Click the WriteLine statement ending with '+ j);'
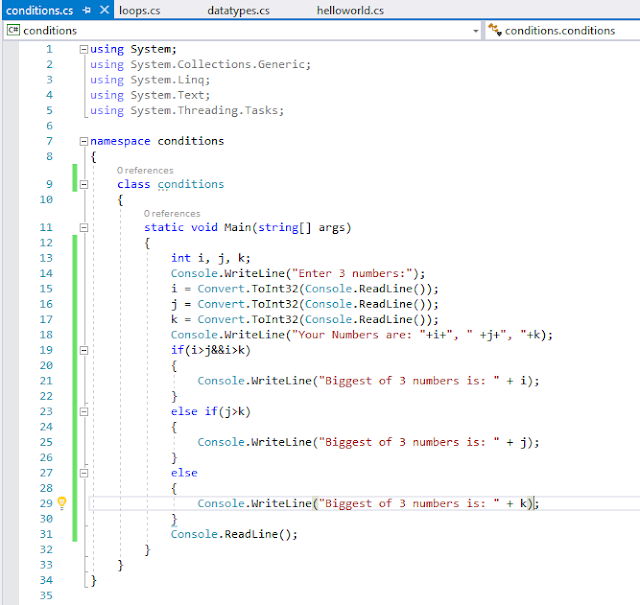 [x=368, y=442]
